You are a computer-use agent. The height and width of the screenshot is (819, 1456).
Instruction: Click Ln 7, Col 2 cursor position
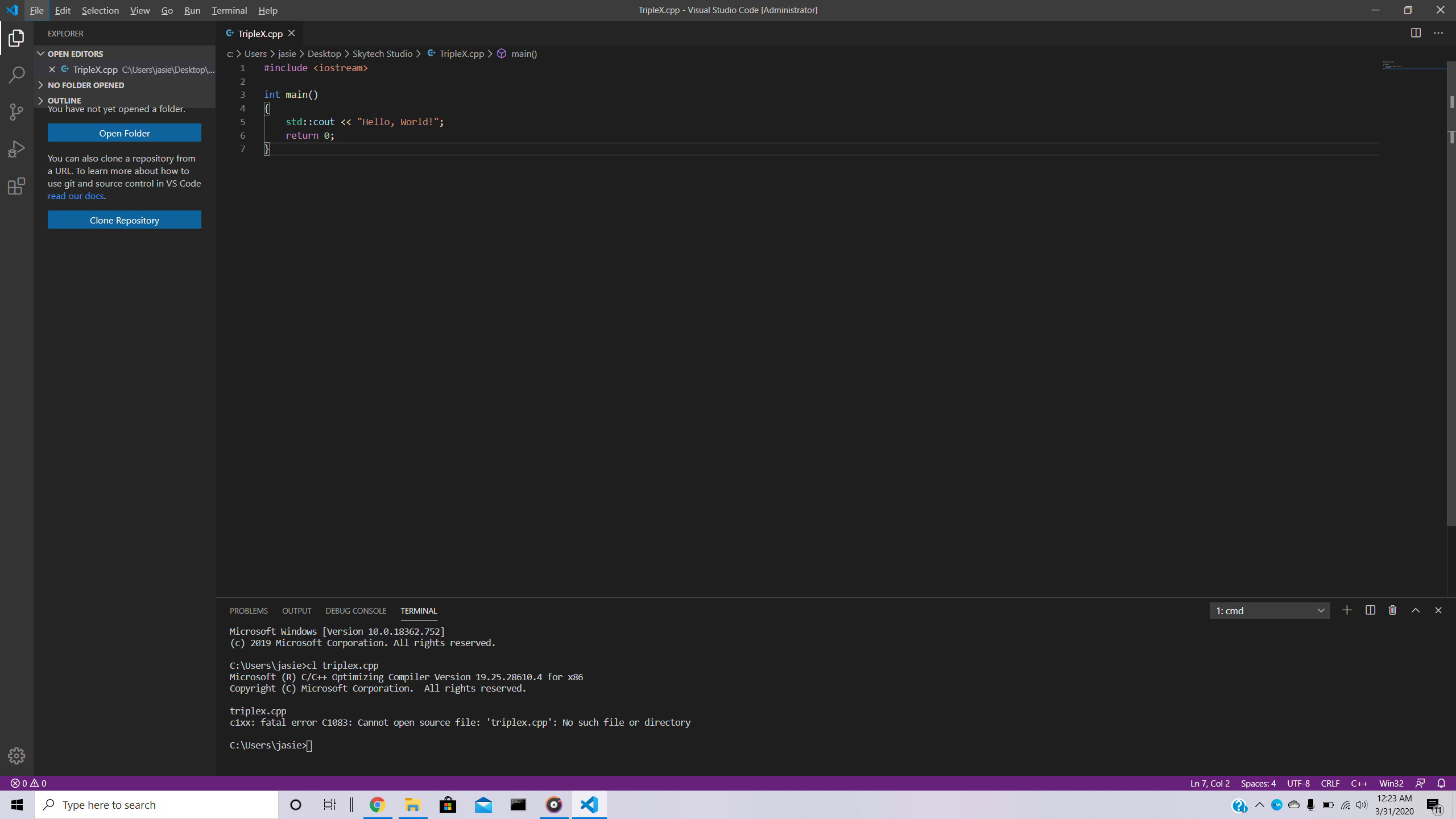pyautogui.click(x=1210, y=783)
